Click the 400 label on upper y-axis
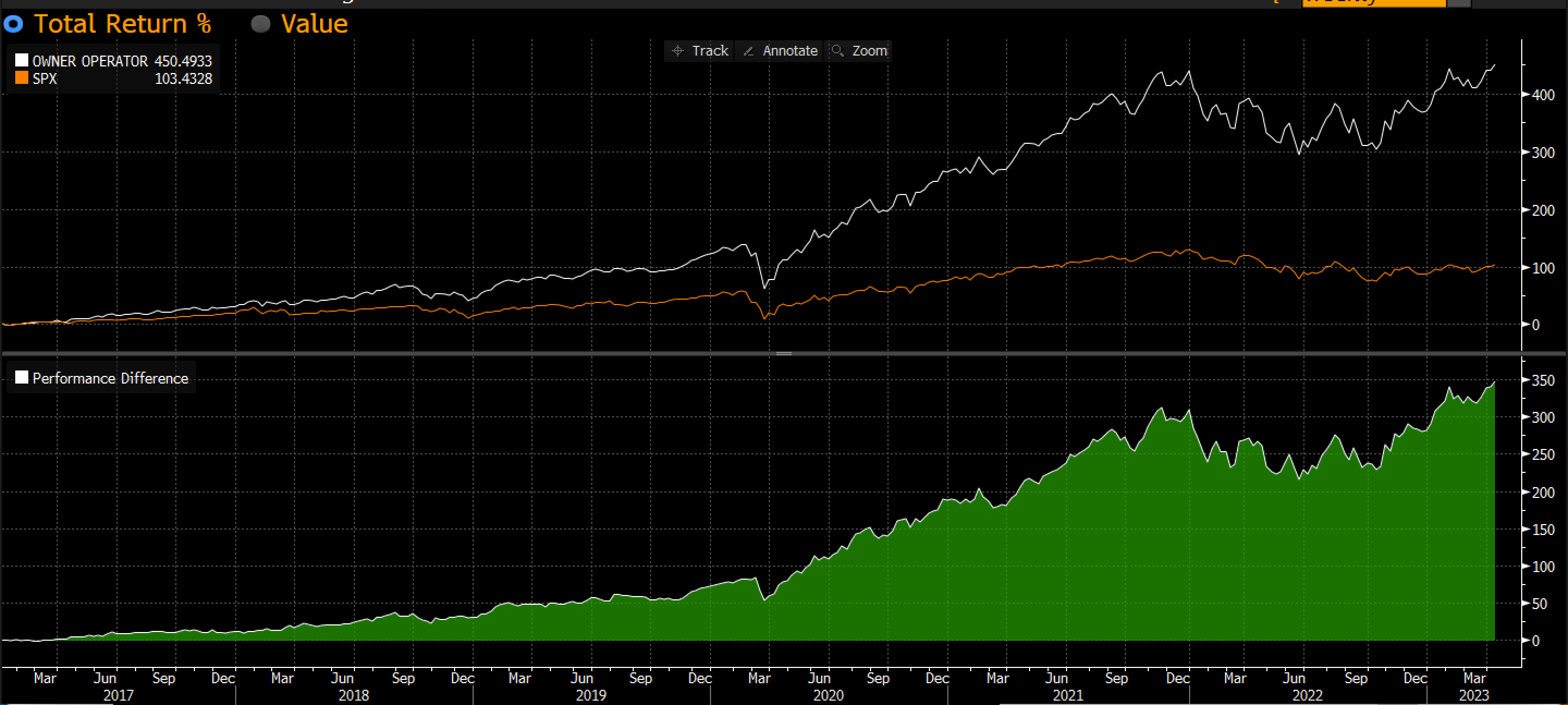 (x=1543, y=95)
